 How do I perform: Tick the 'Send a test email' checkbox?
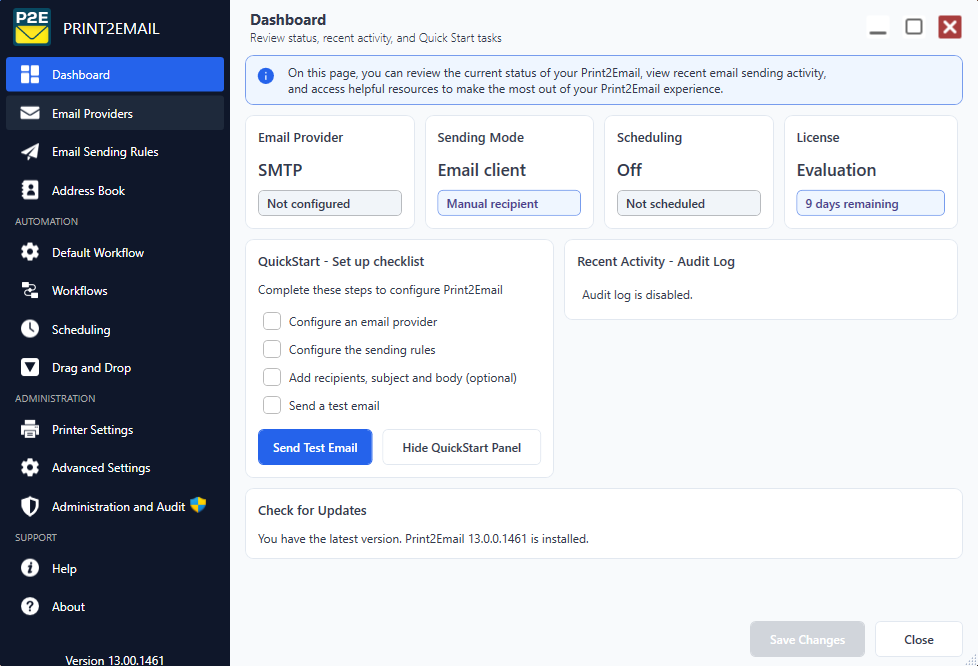[x=272, y=405]
